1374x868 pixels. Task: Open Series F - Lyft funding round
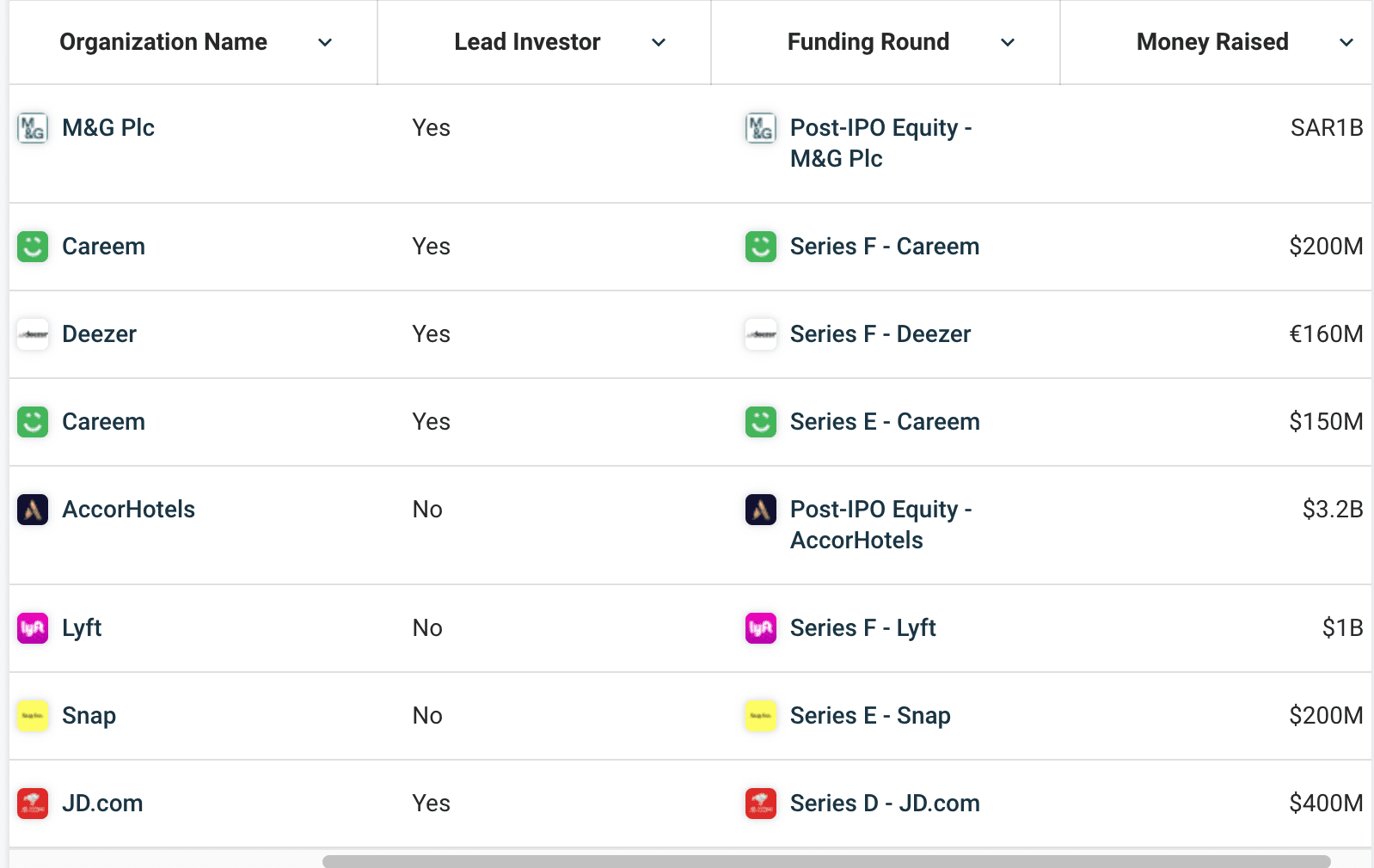pyautogui.click(x=863, y=628)
